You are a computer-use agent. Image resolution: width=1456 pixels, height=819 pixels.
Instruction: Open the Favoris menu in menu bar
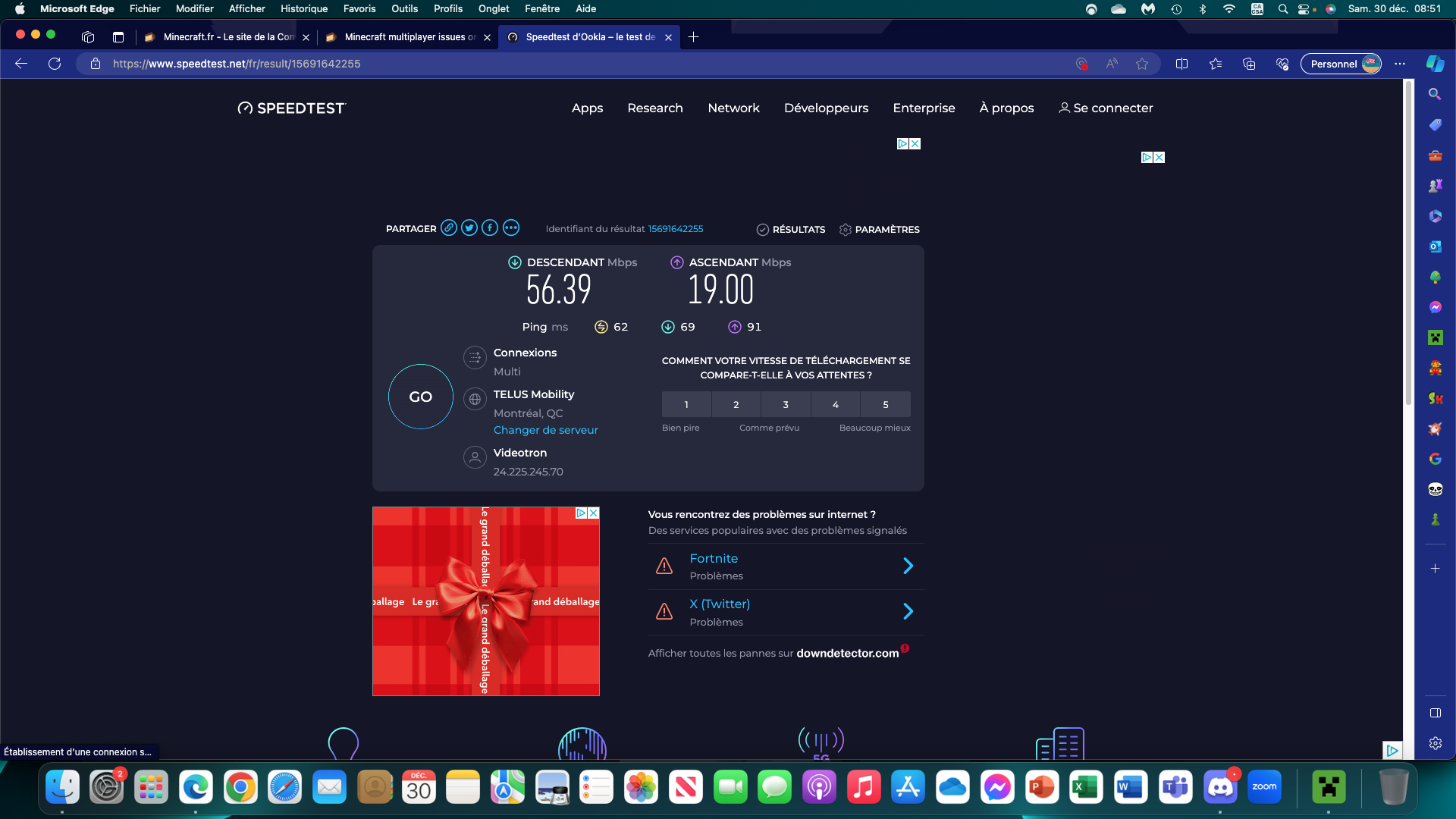pyautogui.click(x=359, y=8)
